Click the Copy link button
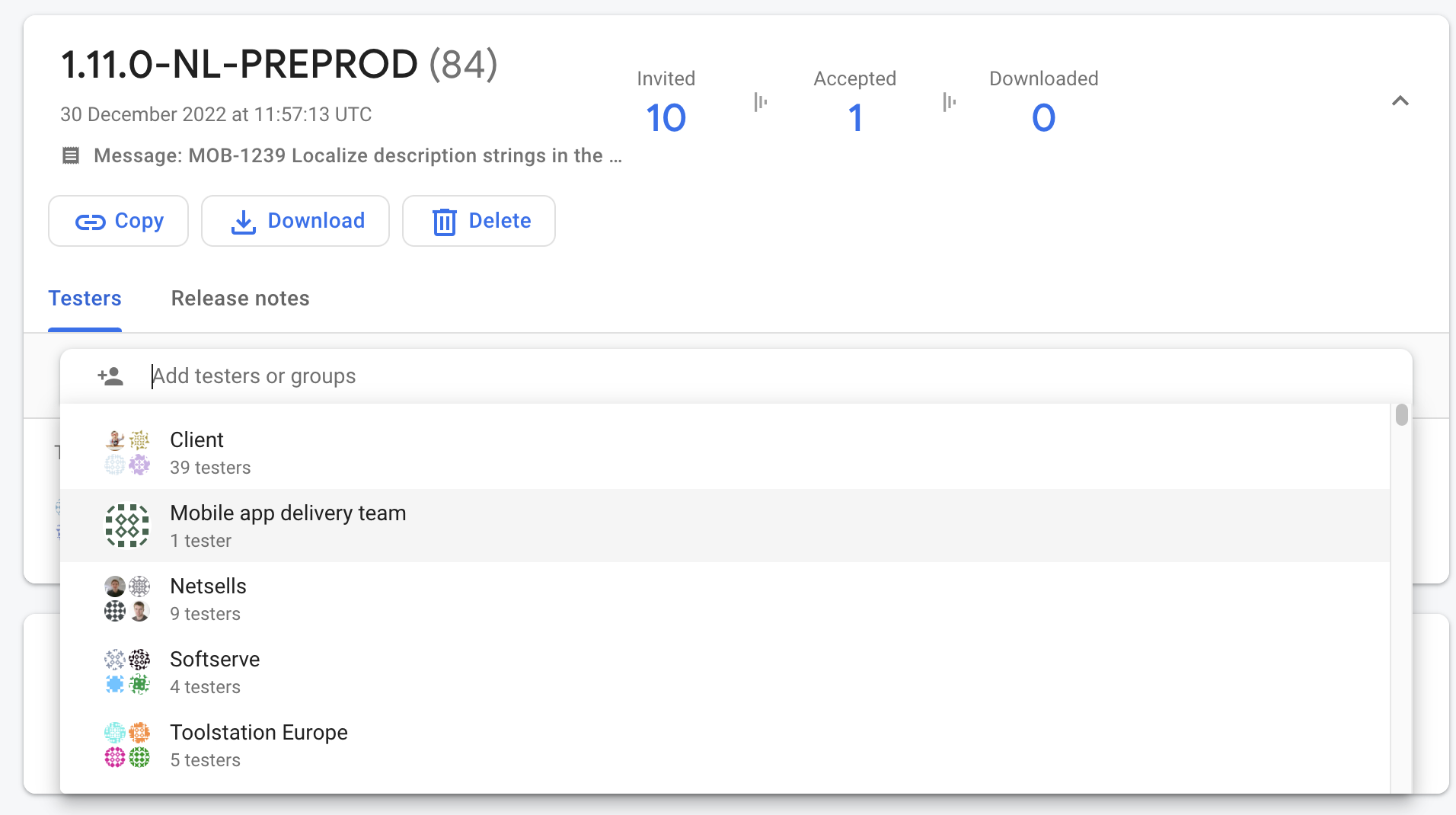This screenshot has height=815, width=1456. click(x=118, y=221)
